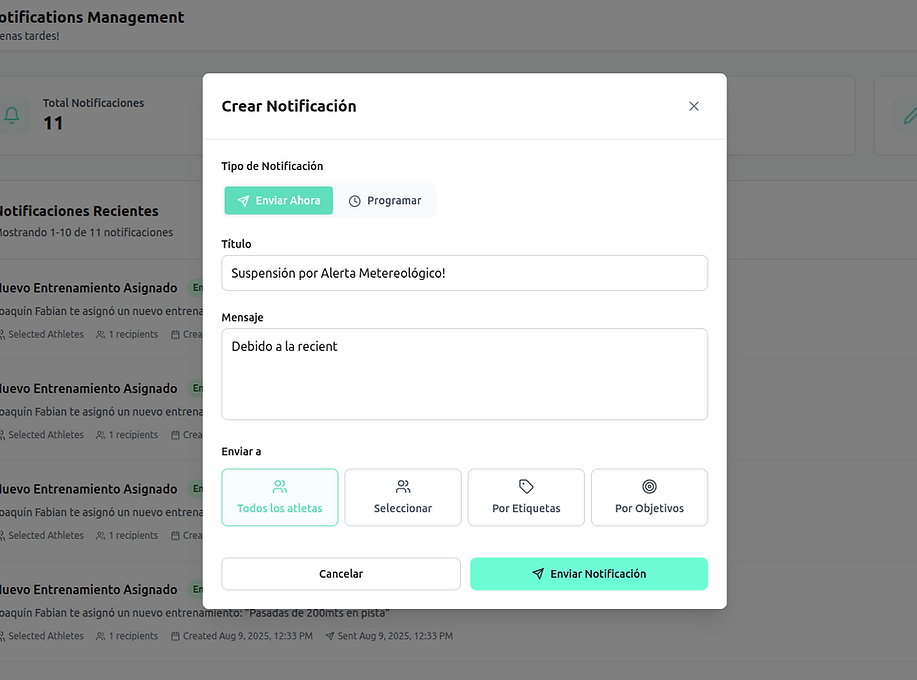Click 'Created Aug 9, 2025, 12:33 PM' text
This screenshot has width=917, height=680.
[248, 636]
